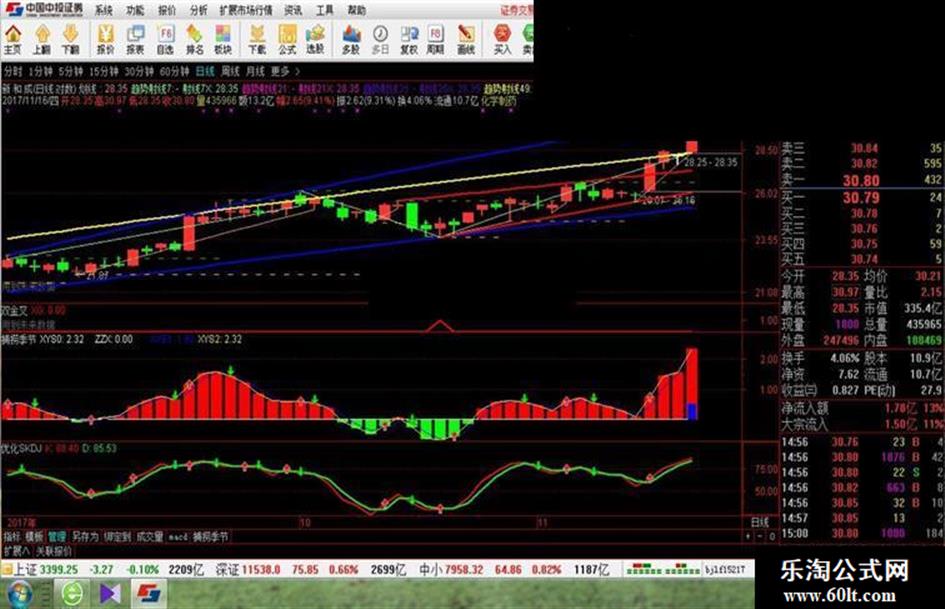
Task: Open the 分析 menu
Action: 198,10
